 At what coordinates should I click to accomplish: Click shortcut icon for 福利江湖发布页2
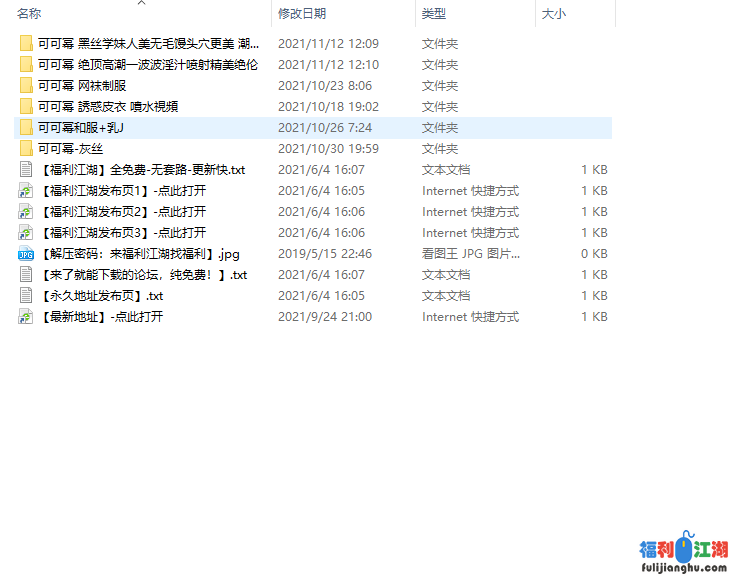26,212
